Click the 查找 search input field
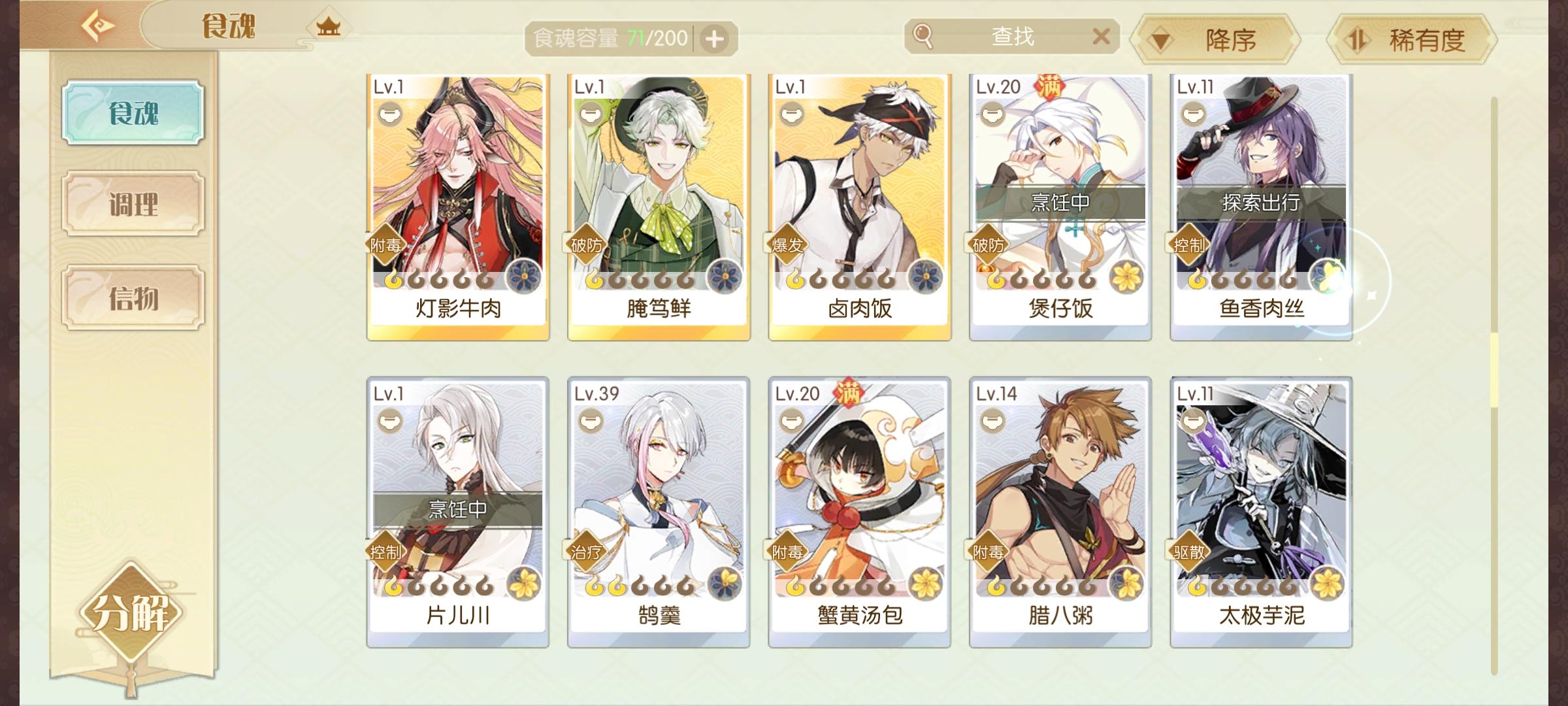 click(1012, 37)
